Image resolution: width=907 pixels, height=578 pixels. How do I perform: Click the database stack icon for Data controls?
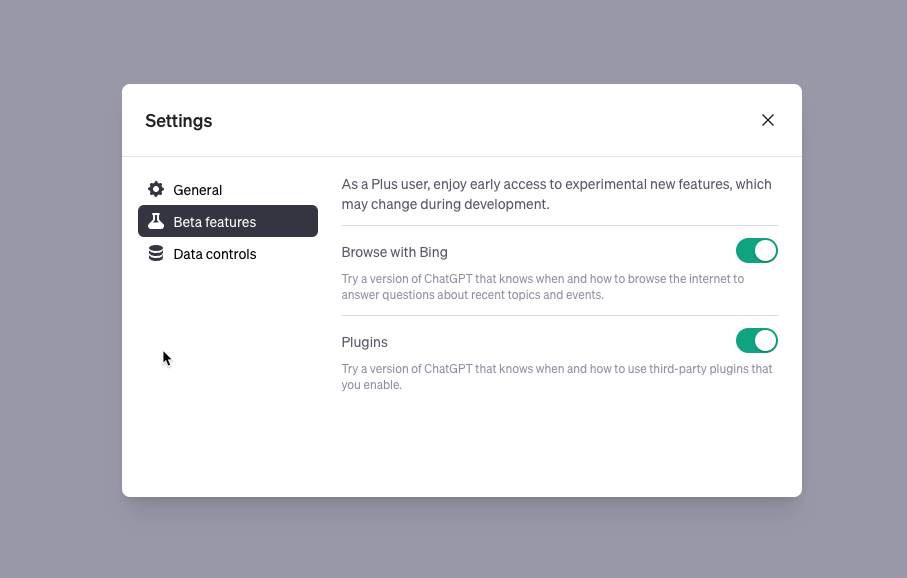[x=156, y=253]
